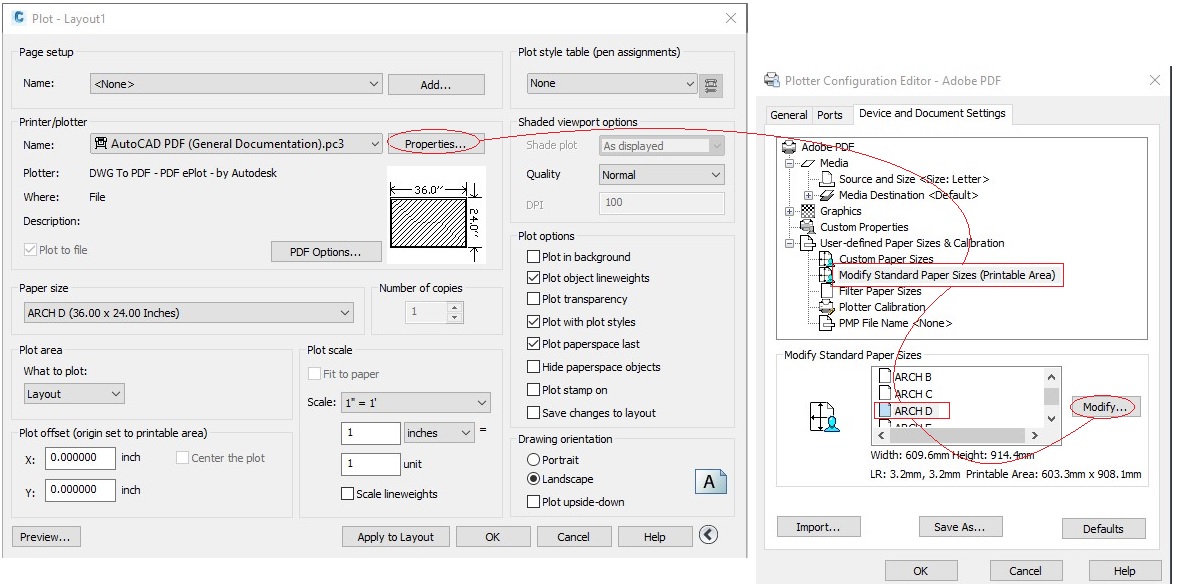Click the PMP File Name tree icon

click(x=826, y=322)
